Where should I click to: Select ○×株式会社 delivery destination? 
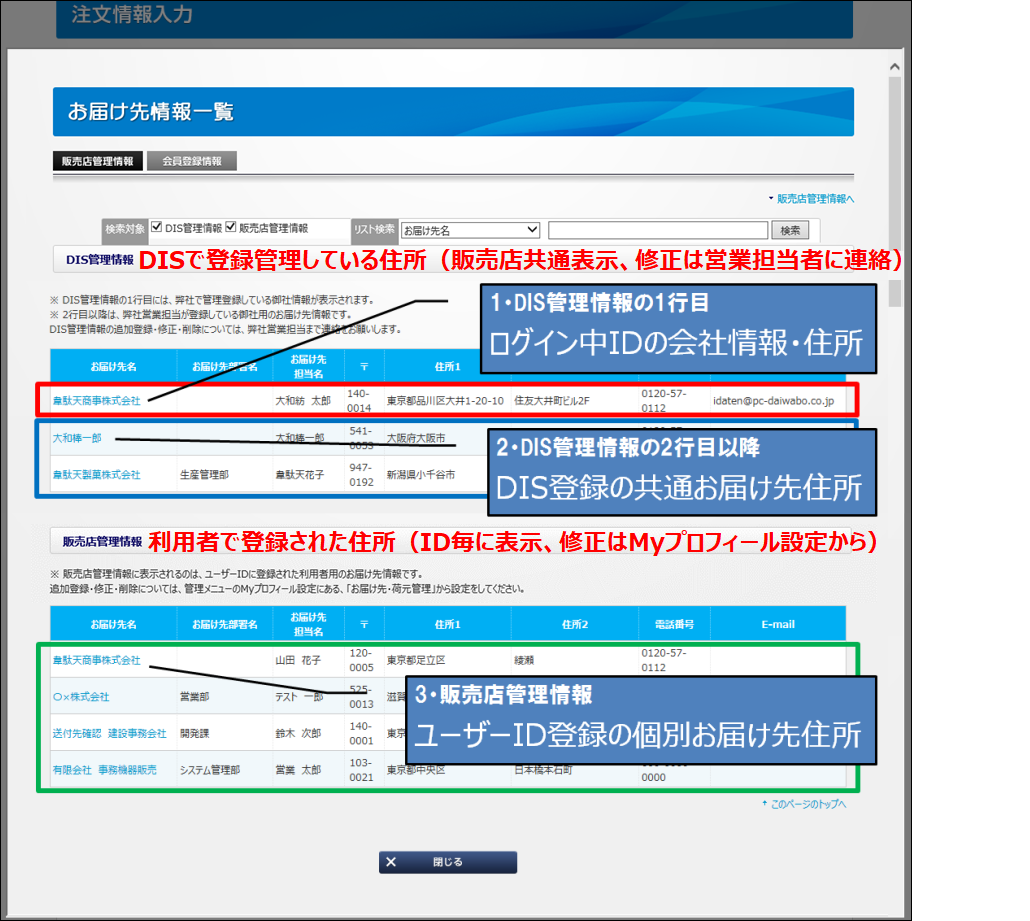(81, 697)
